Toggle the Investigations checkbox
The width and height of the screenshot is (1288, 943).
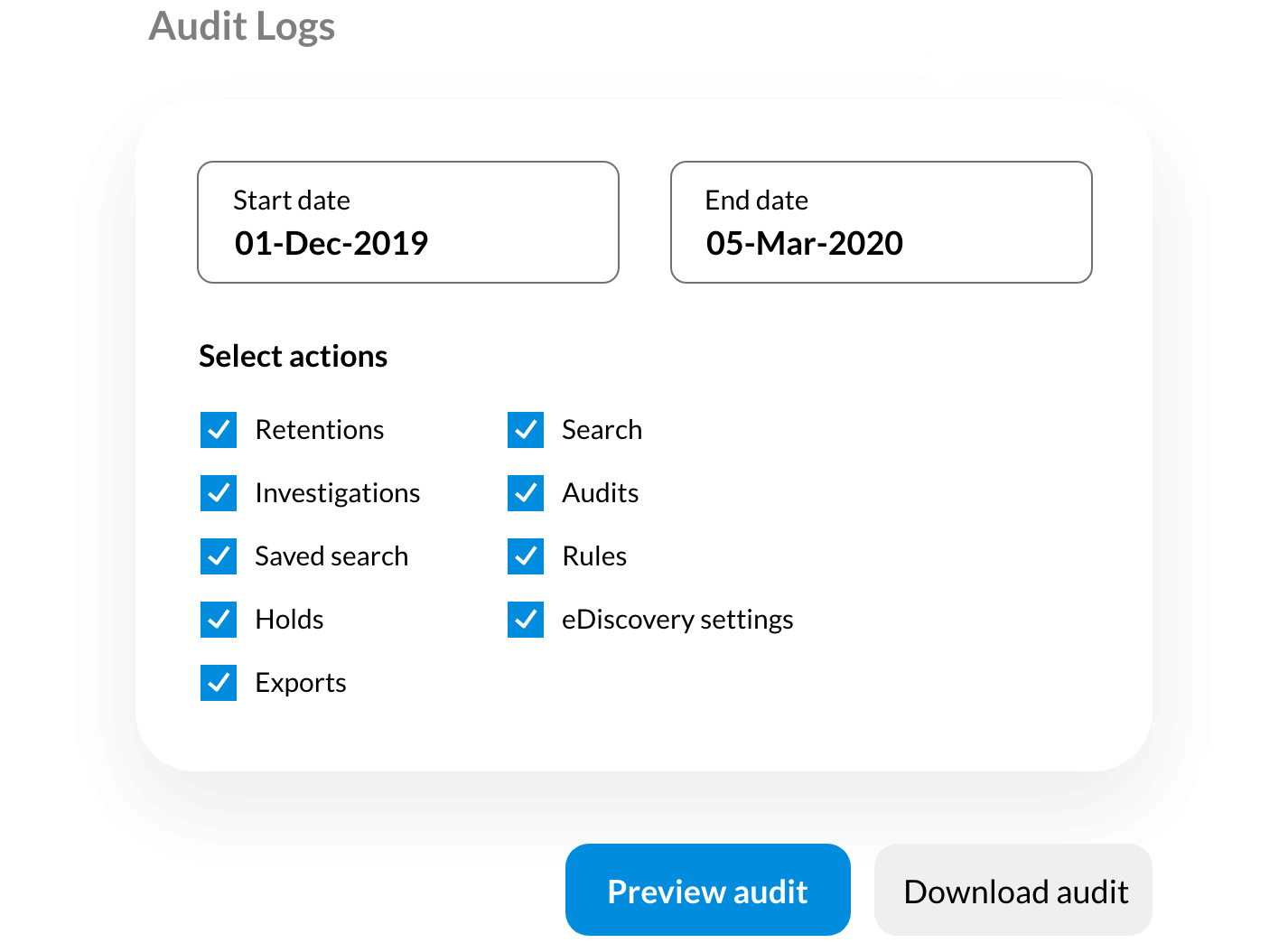tap(219, 493)
